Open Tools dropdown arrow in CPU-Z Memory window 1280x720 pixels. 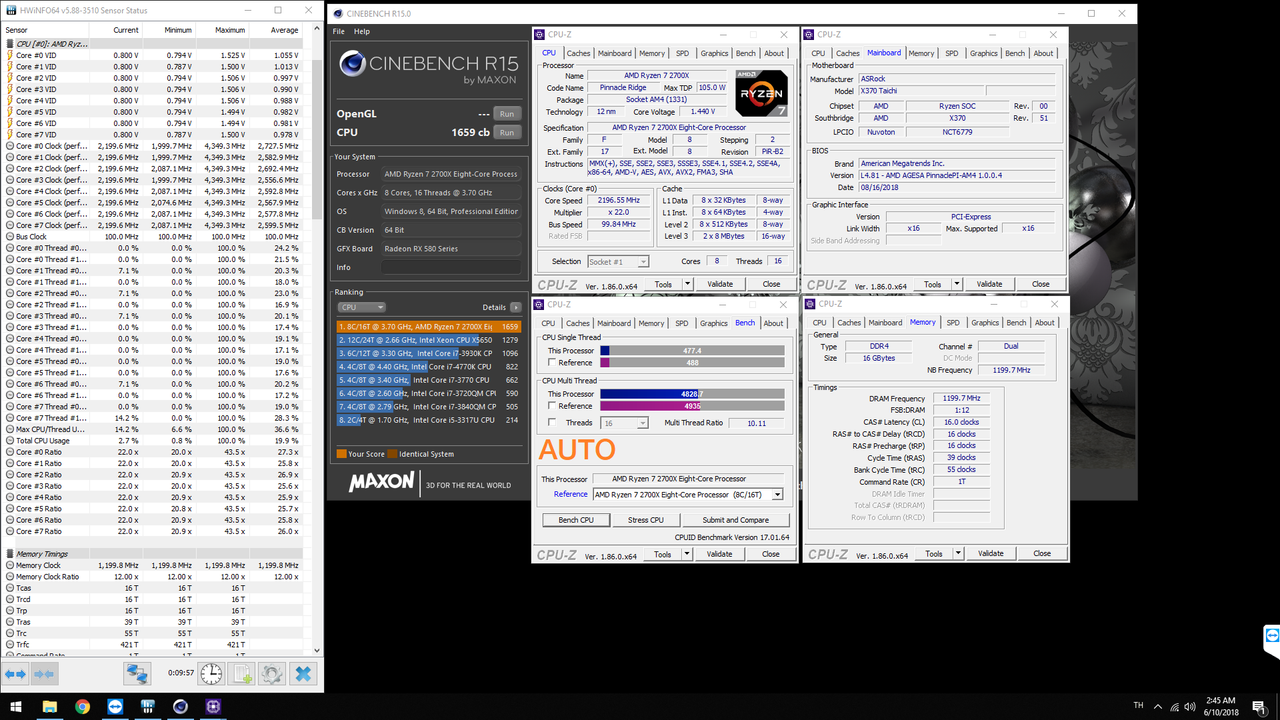tap(958, 553)
